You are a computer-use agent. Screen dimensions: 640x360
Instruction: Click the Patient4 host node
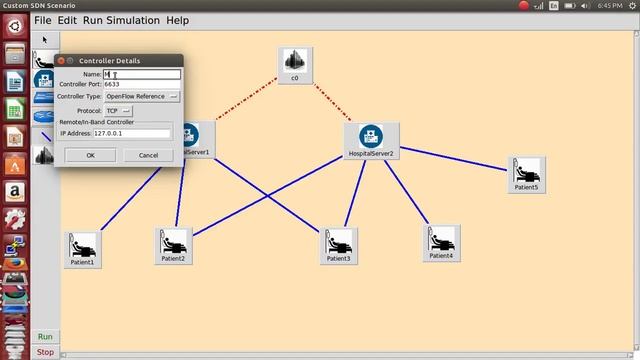tap(441, 243)
